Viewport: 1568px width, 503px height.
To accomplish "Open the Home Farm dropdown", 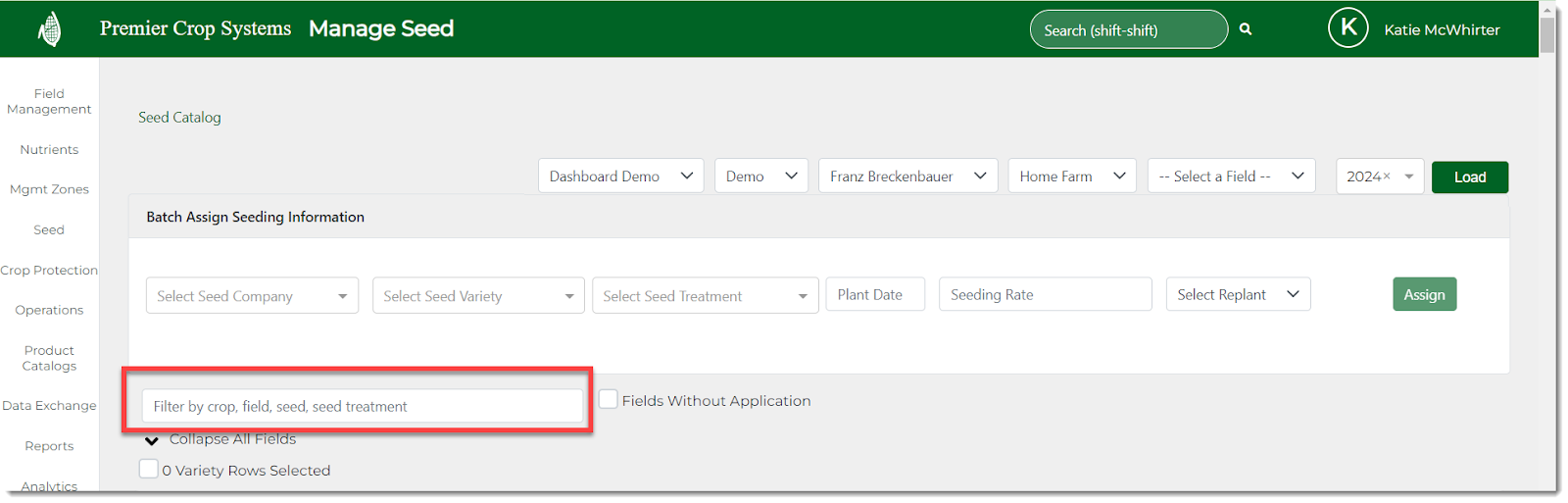I will (x=1072, y=176).
